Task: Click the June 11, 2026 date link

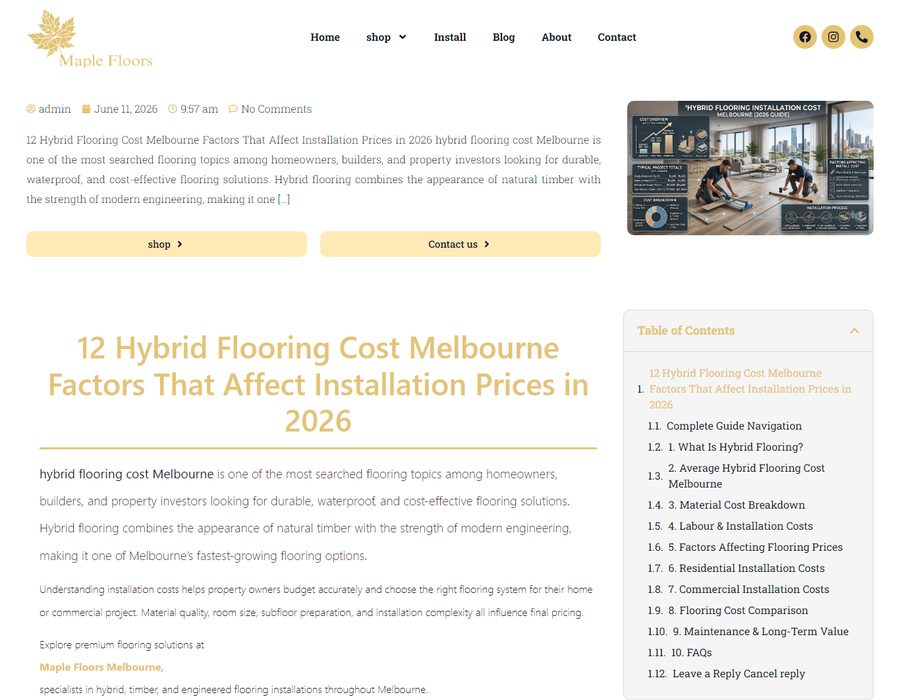Action: [x=126, y=109]
